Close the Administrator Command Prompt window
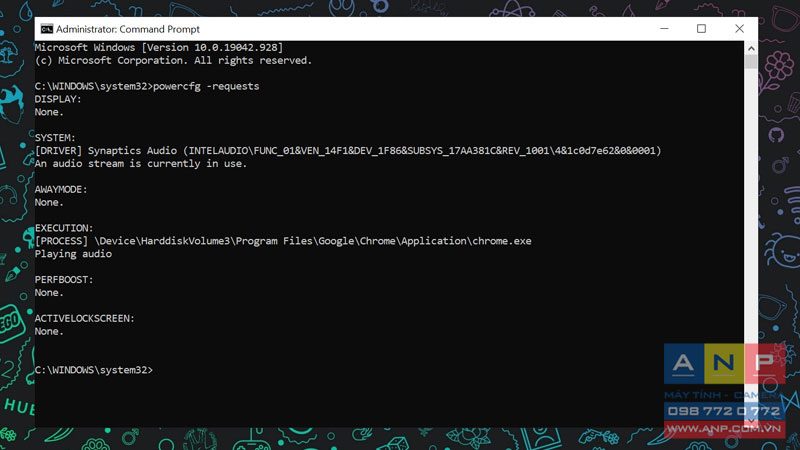 coord(739,29)
